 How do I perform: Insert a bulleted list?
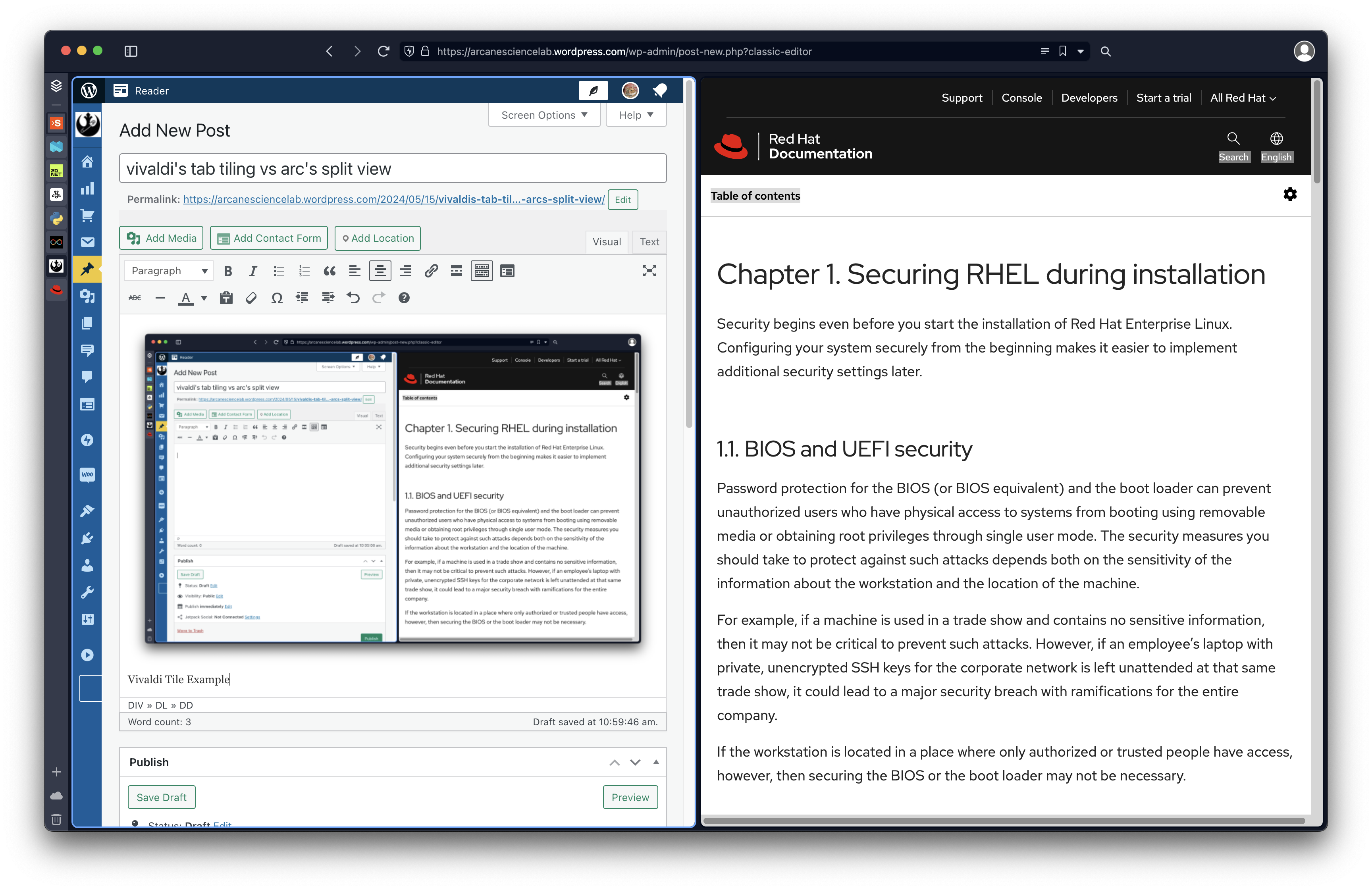pyautogui.click(x=279, y=271)
